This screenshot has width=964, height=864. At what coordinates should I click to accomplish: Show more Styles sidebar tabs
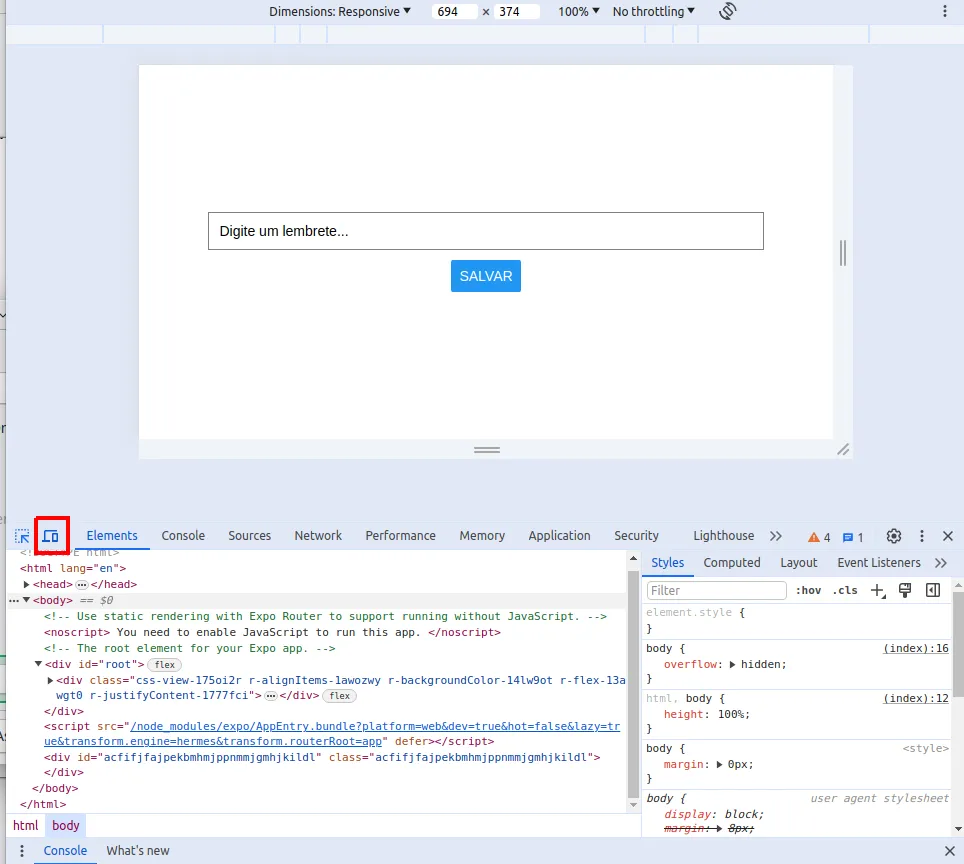coord(941,563)
